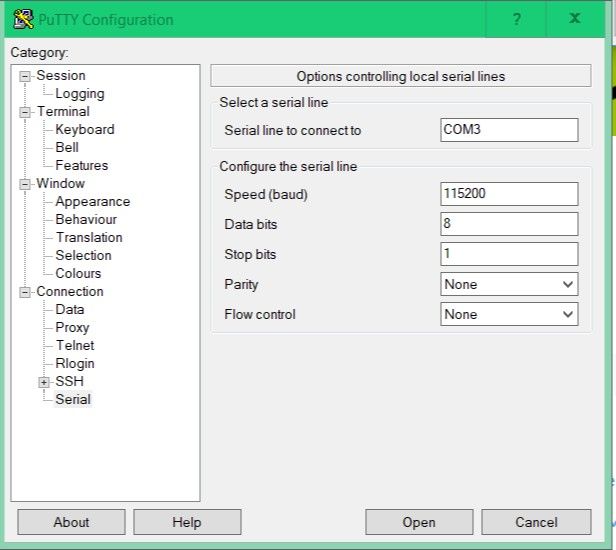Click the serial line field containing COM3
This screenshot has width=616, height=550.
point(509,130)
